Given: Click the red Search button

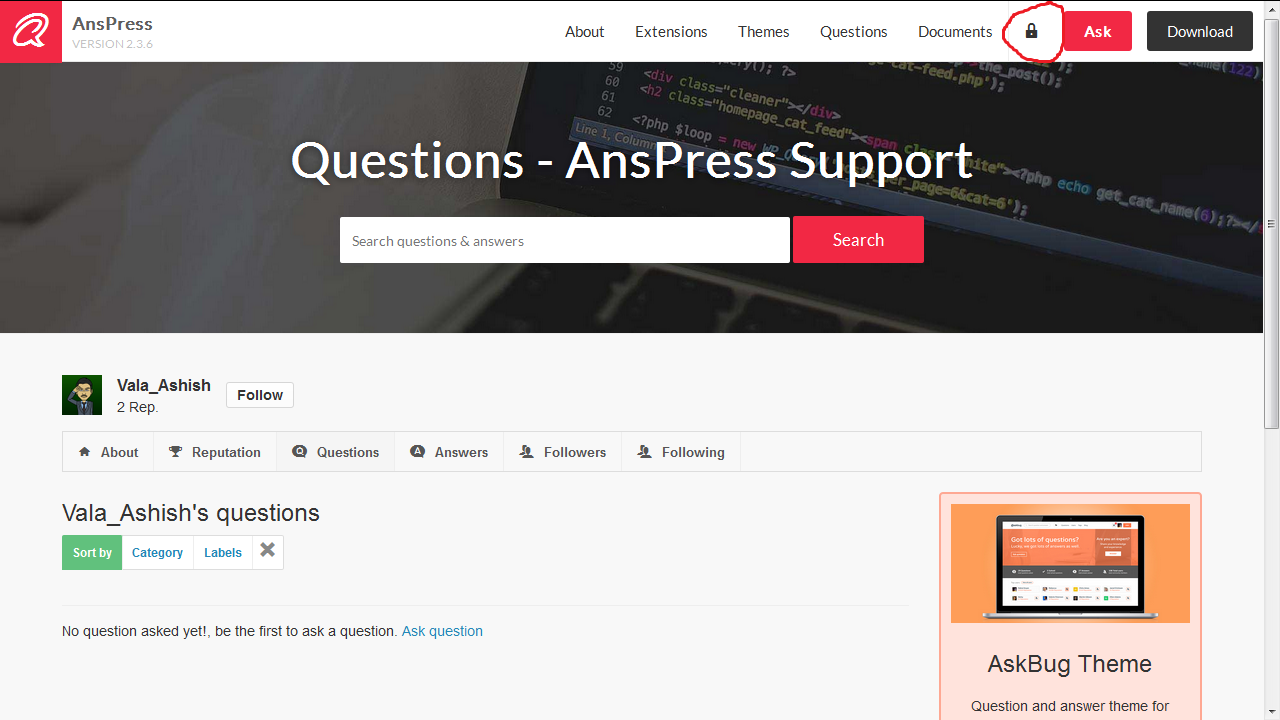Looking at the screenshot, I should tap(858, 240).
